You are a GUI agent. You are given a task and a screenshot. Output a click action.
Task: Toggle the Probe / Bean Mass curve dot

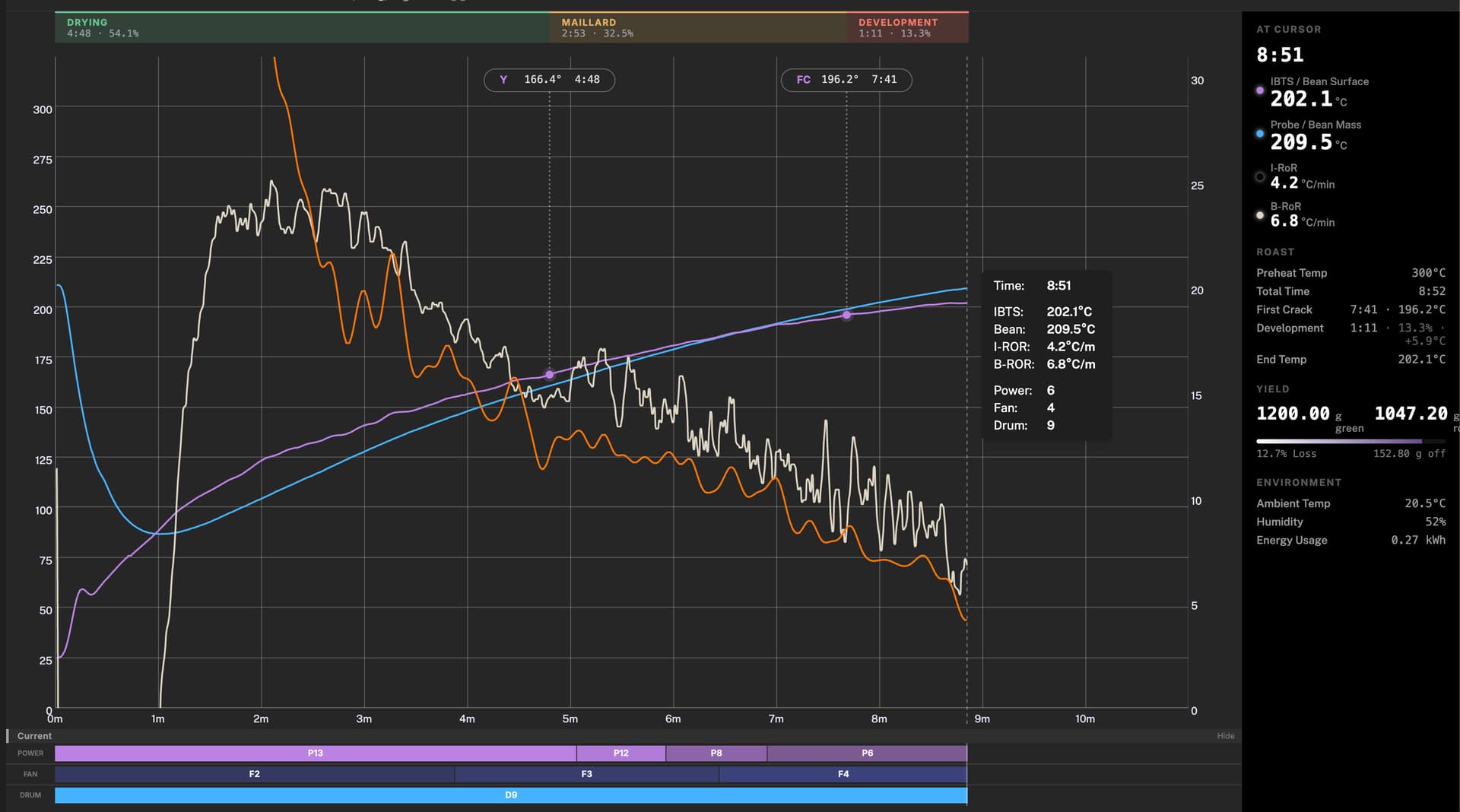[x=1260, y=134]
